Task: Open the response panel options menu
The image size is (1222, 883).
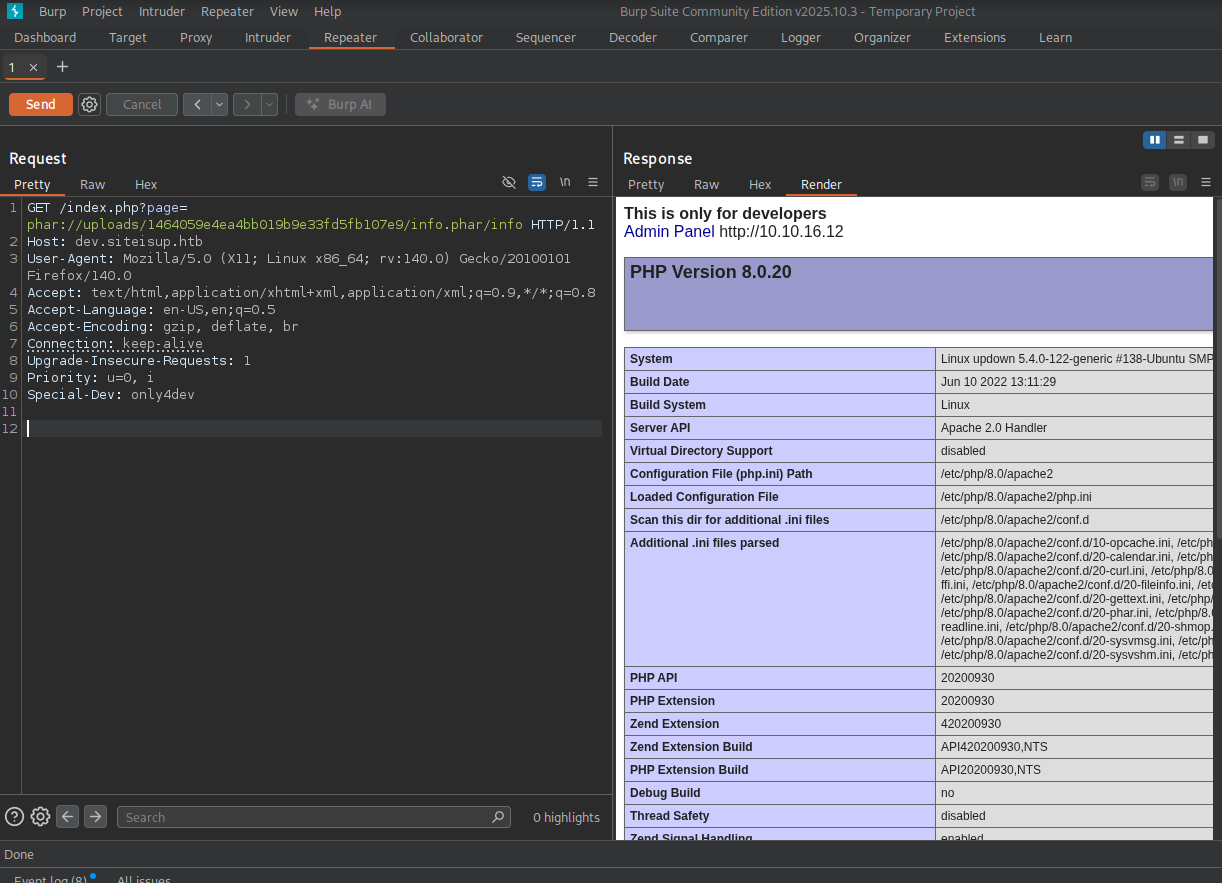Action: click(x=1206, y=182)
